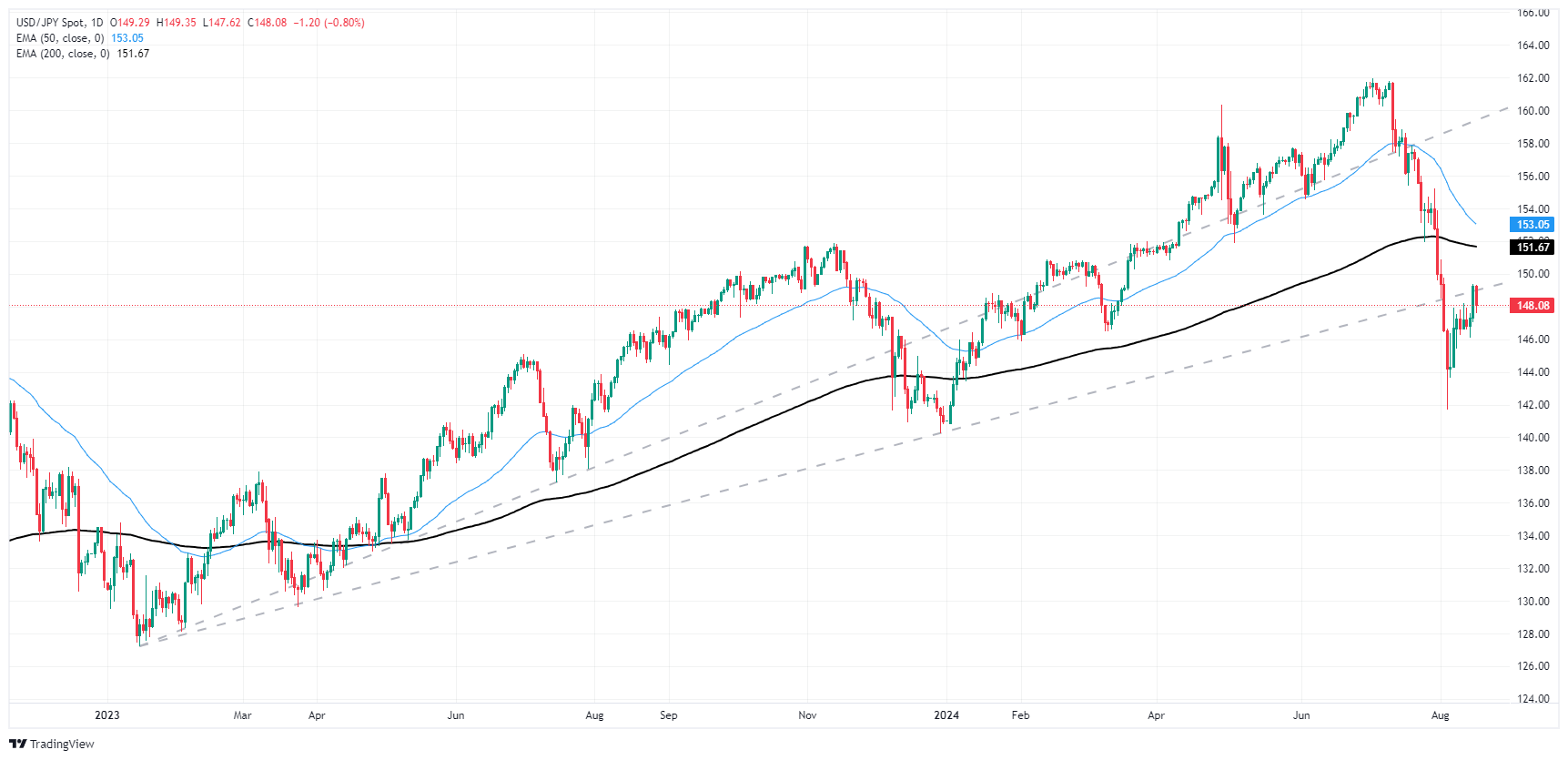Screen dimensions: 1568x760
Task: Click the TradingView logo icon
Action: pos(17,744)
